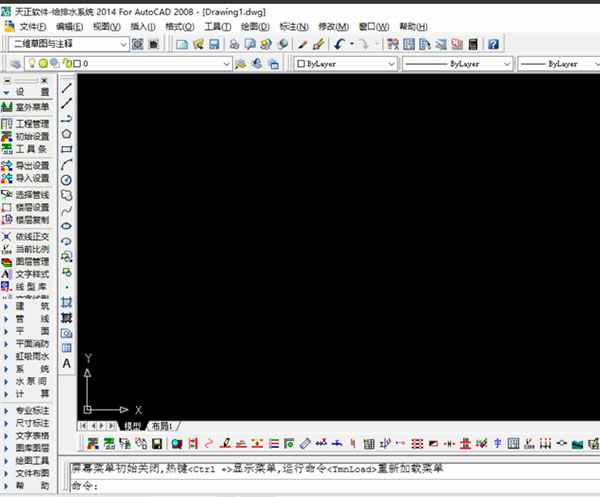Close the Tianzheng side menu panel
The width and height of the screenshot is (600, 497).
point(44,81)
